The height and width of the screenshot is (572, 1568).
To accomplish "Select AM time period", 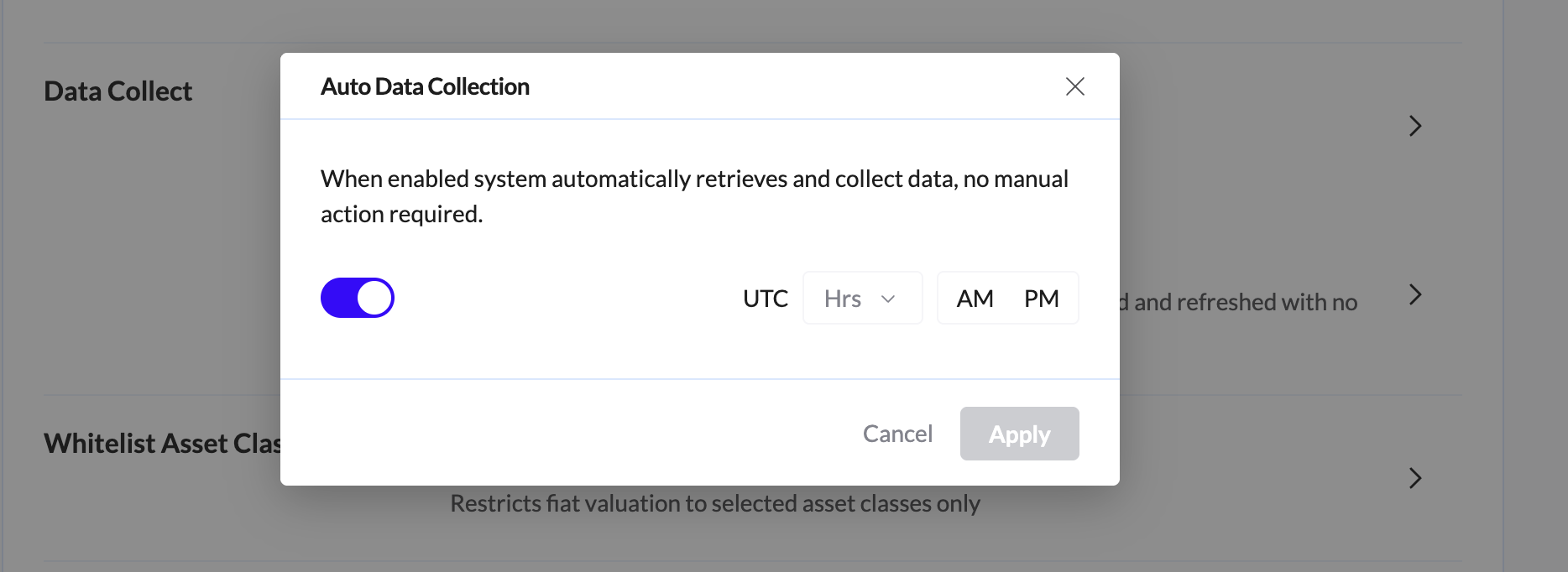I will coord(975,299).
